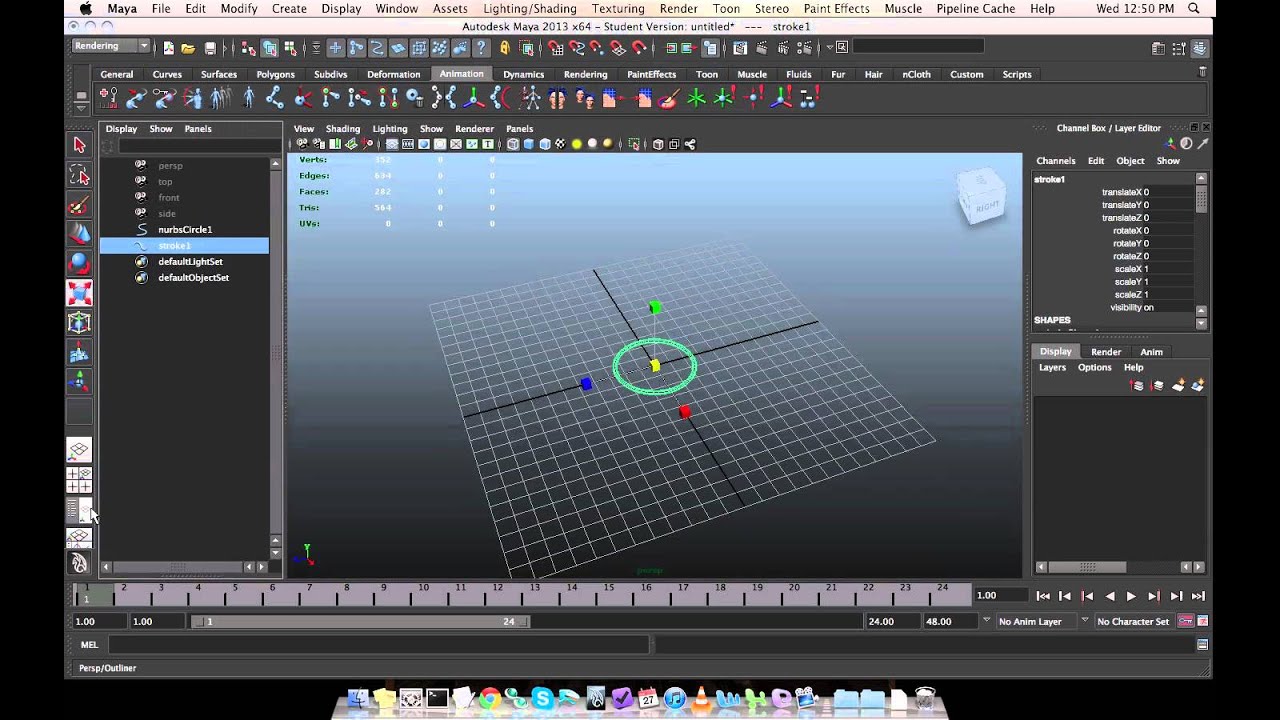Open the Pipeline Cache menu
1280x720 pixels.
(x=975, y=8)
